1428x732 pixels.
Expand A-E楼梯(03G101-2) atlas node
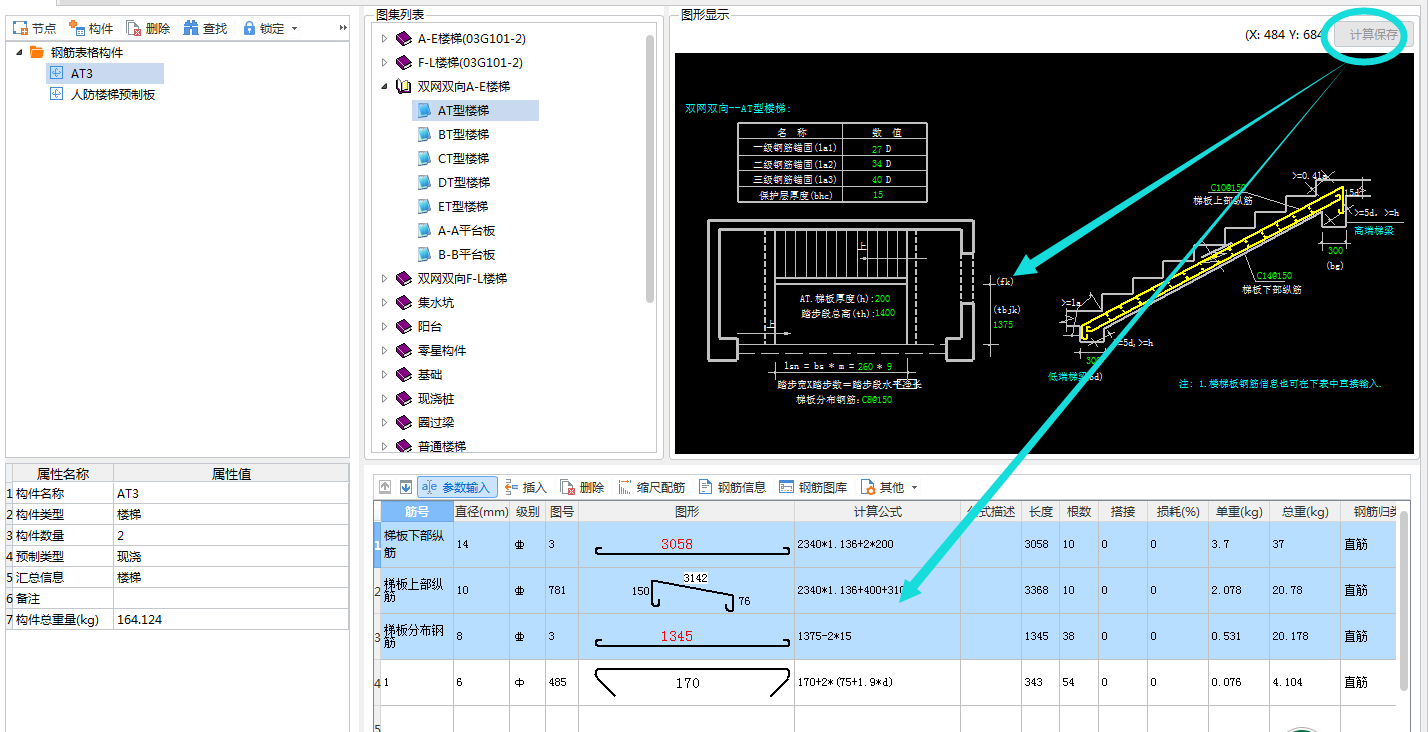coord(384,39)
